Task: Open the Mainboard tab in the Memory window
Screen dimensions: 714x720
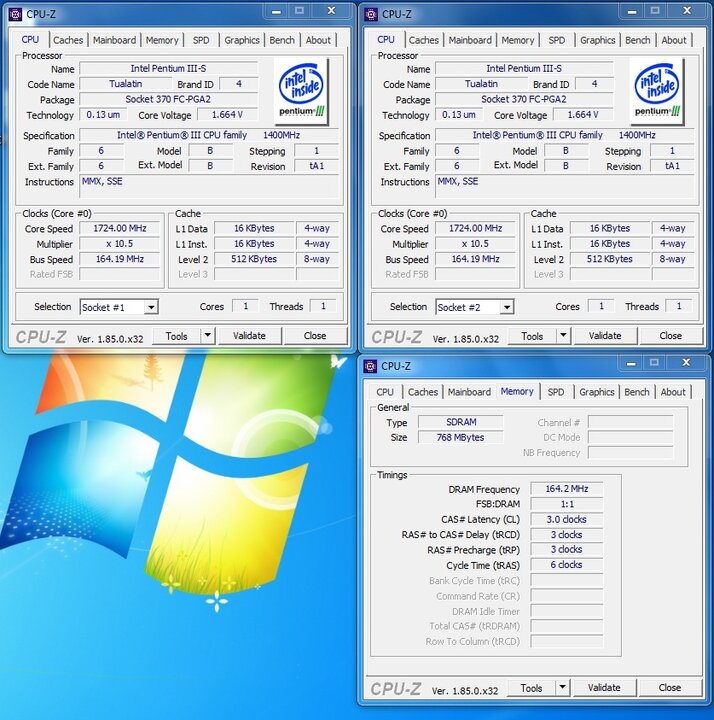Action: pos(469,392)
